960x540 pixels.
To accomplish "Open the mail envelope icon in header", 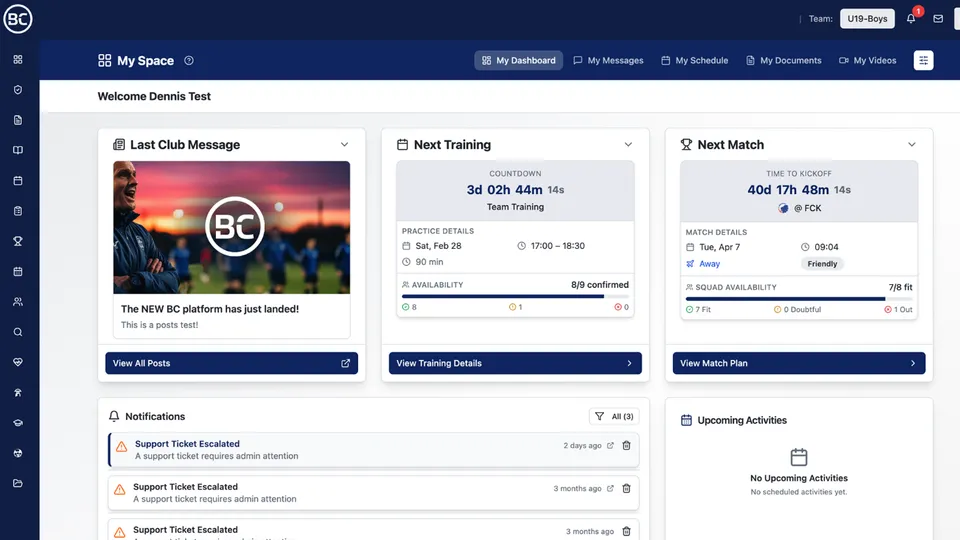I will [938, 18].
